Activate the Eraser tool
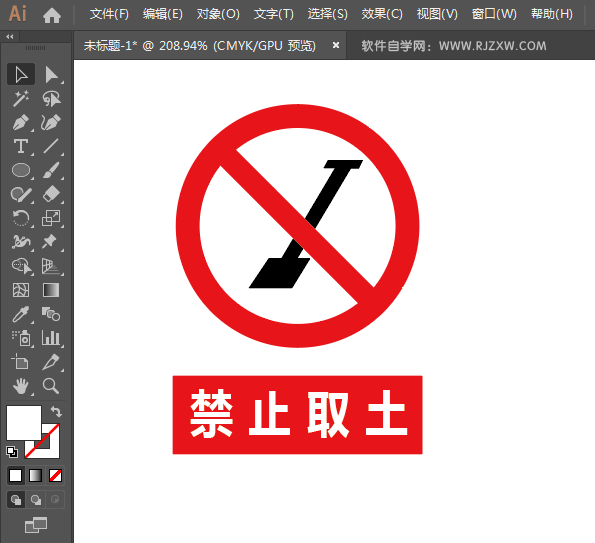The height and width of the screenshot is (543, 595). (51, 194)
